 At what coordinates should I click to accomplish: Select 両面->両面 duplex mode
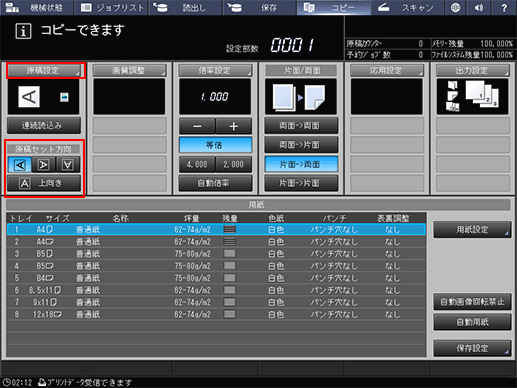(x=301, y=126)
